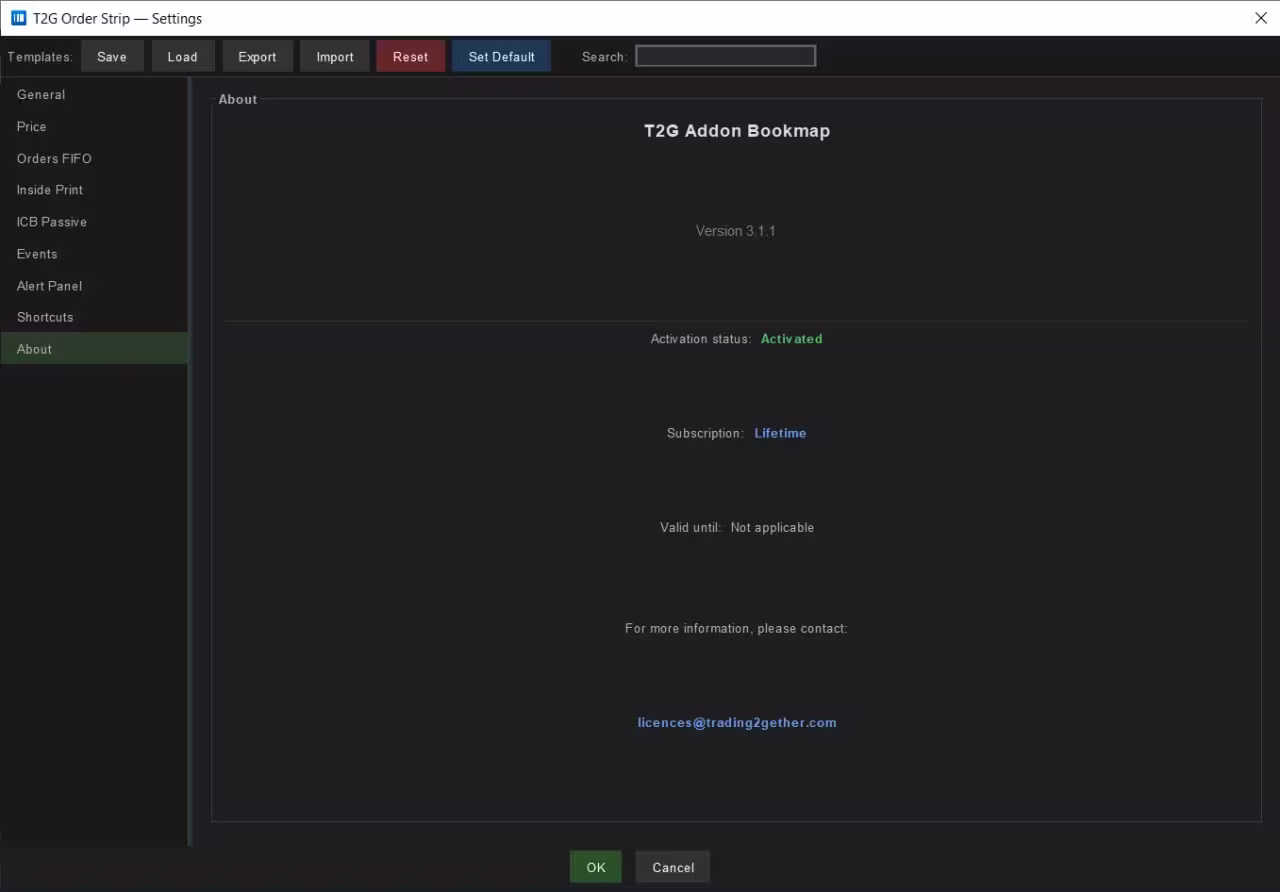Click the T2G Addon Bookmap heading
1280x892 pixels.
coord(737,131)
